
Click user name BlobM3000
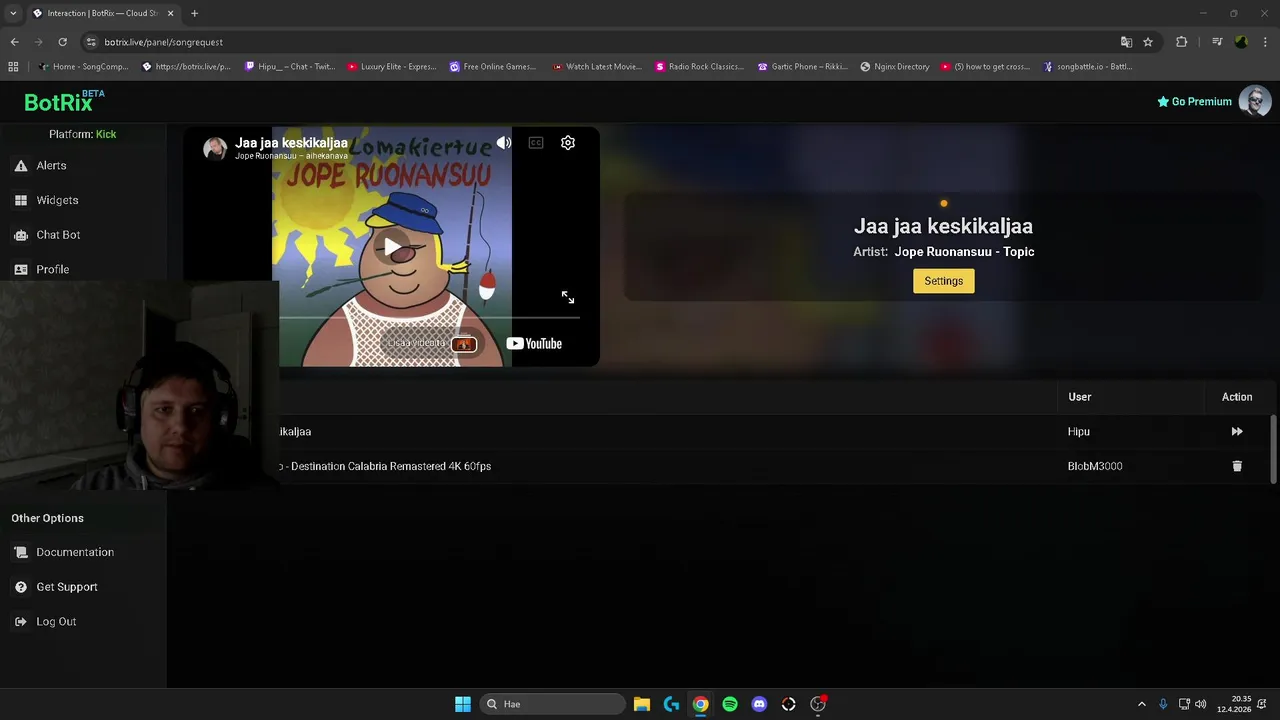1095,466
